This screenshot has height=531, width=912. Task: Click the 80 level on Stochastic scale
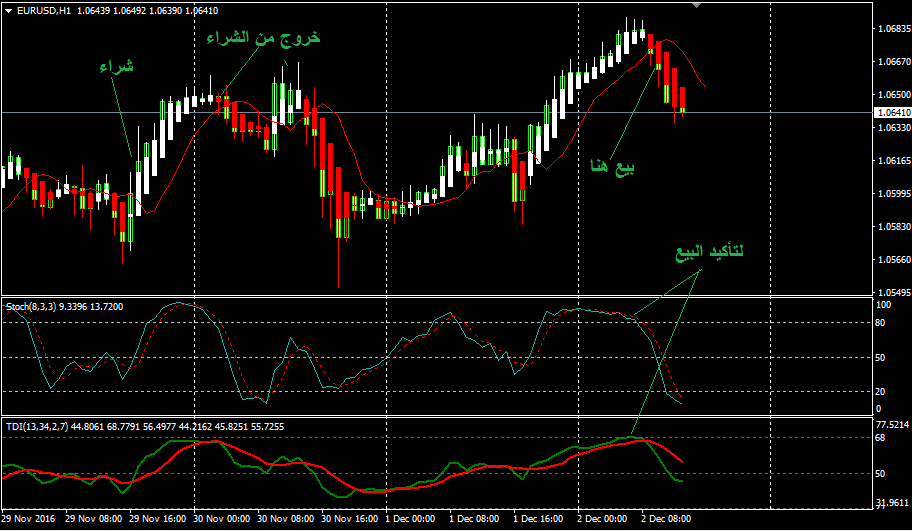tap(882, 323)
